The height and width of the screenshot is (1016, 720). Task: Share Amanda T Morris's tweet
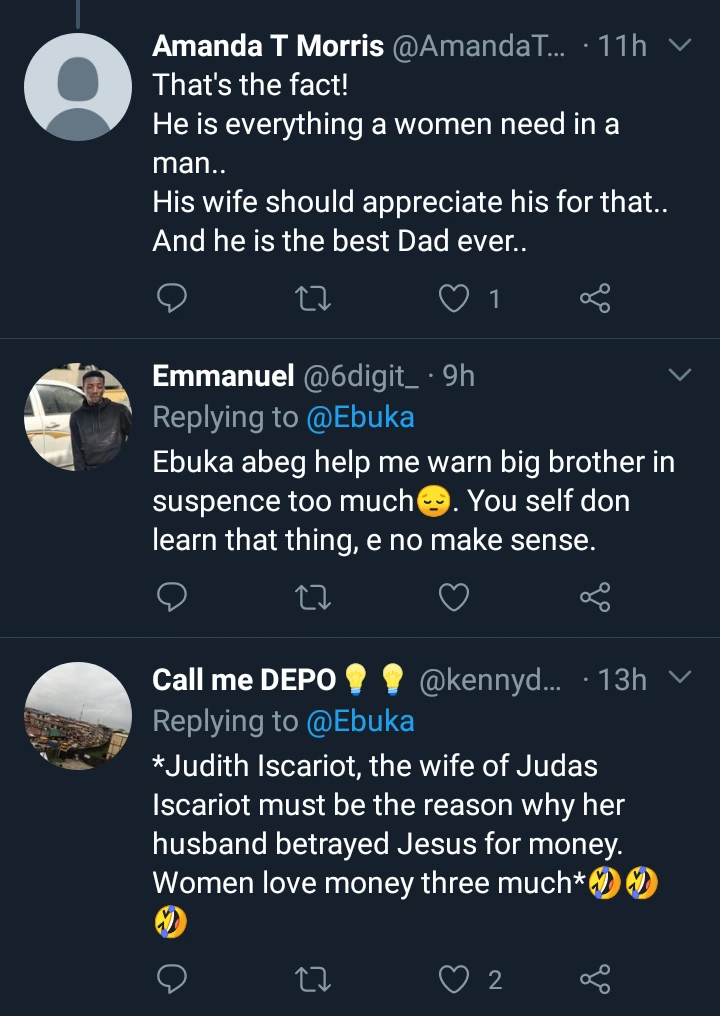coord(595,298)
